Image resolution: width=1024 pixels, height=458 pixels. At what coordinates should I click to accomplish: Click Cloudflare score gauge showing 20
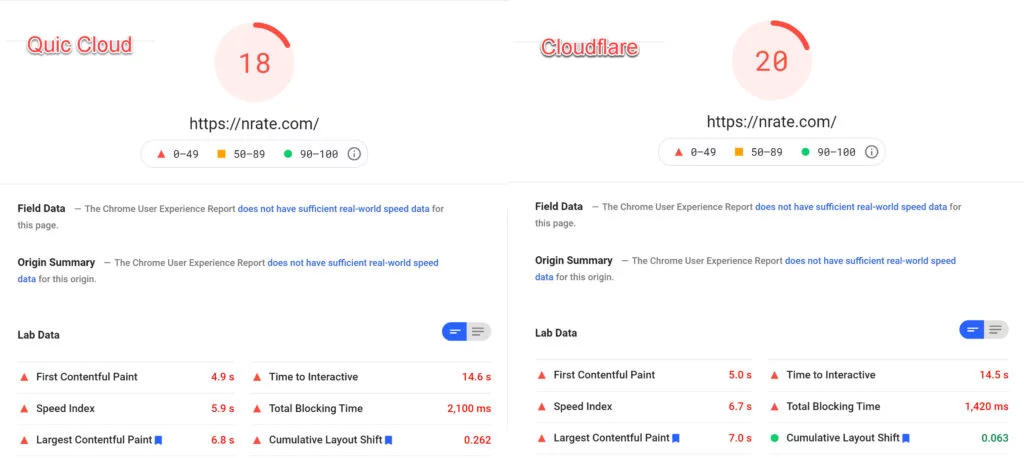771,60
